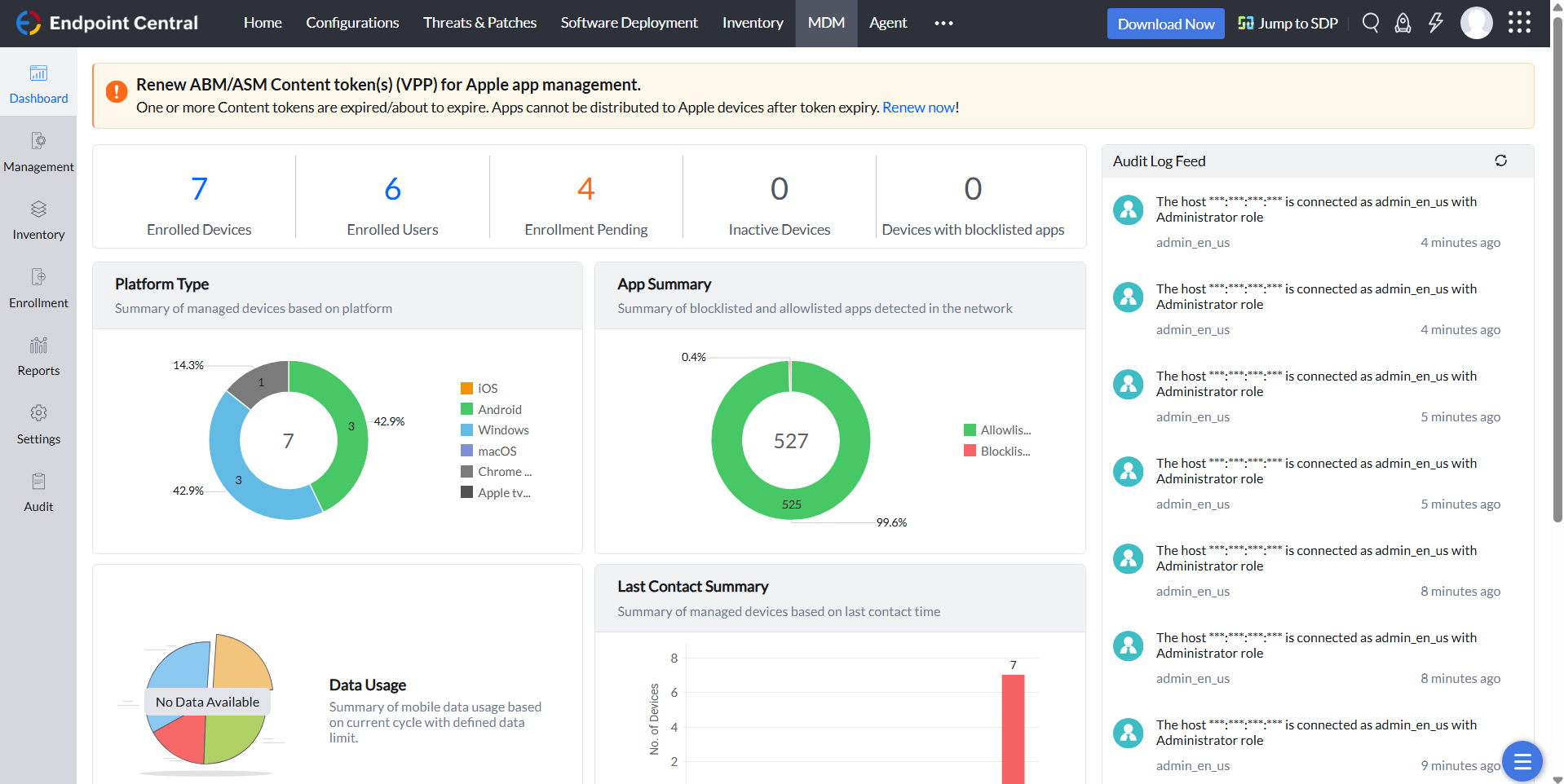Switch to the Home tab
Viewport: 1564px width, 784px height.
click(x=263, y=23)
